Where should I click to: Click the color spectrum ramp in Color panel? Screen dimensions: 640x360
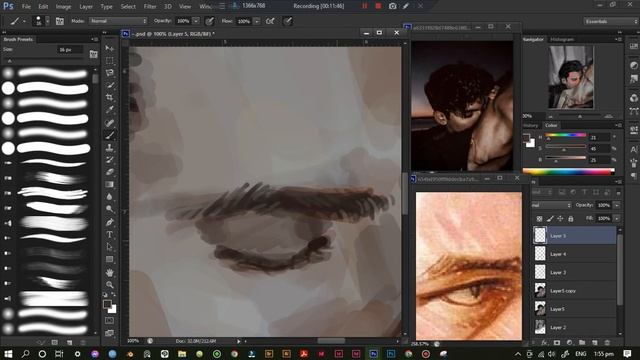click(569, 171)
